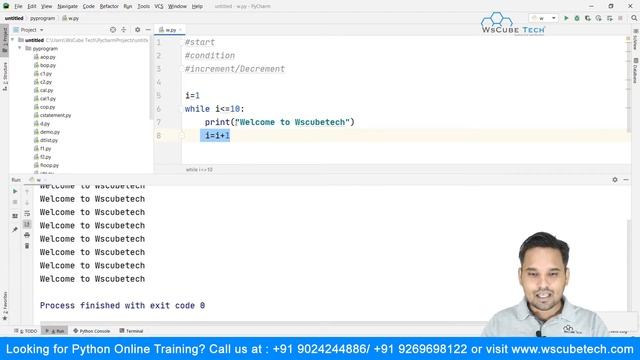The image size is (640, 360).
Task: Close the w.py editor tab
Action: [x=180, y=30]
